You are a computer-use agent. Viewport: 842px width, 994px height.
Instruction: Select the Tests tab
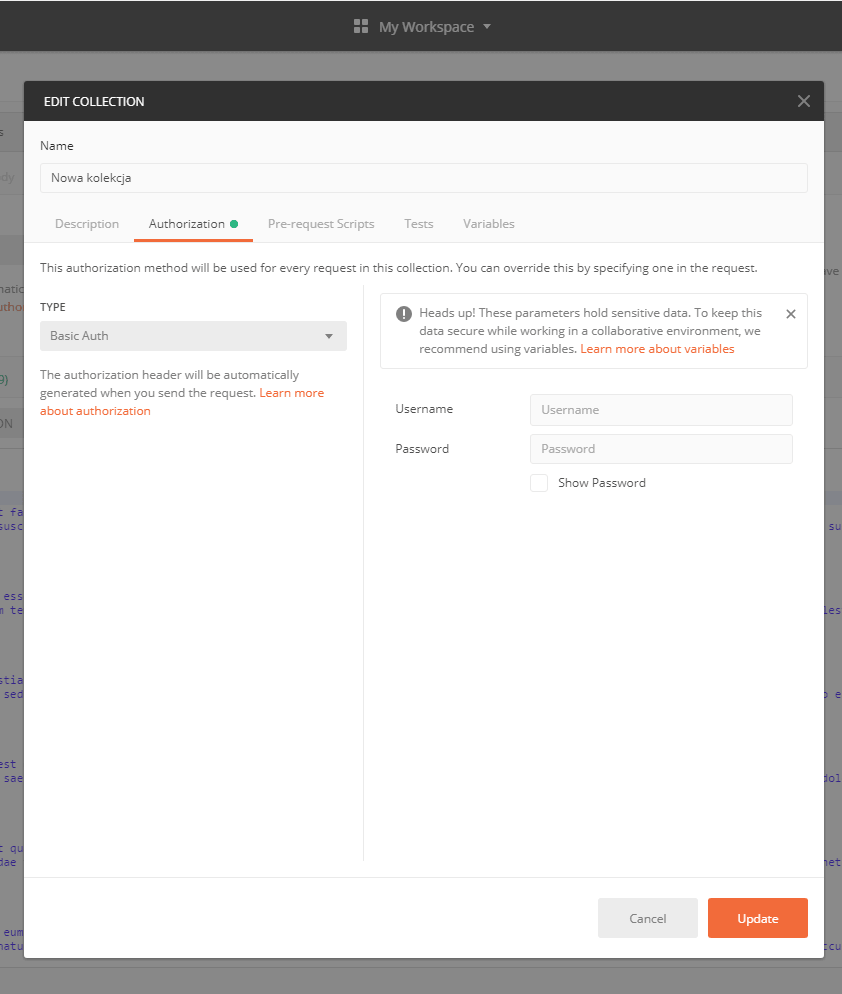coord(418,223)
